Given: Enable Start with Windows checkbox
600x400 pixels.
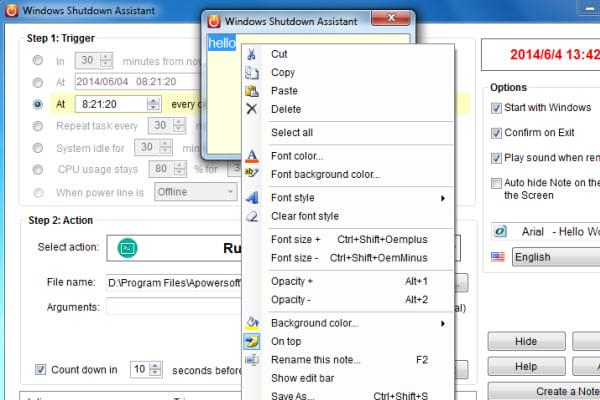Looking at the screenshot, I should tap(497, 108).
